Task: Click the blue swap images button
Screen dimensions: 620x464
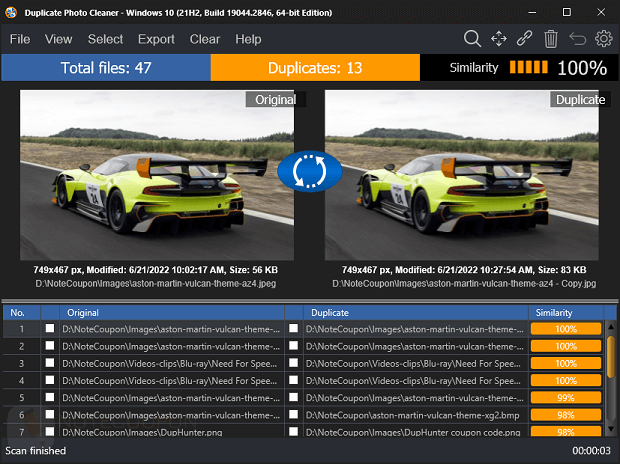Action: point(310,171)
